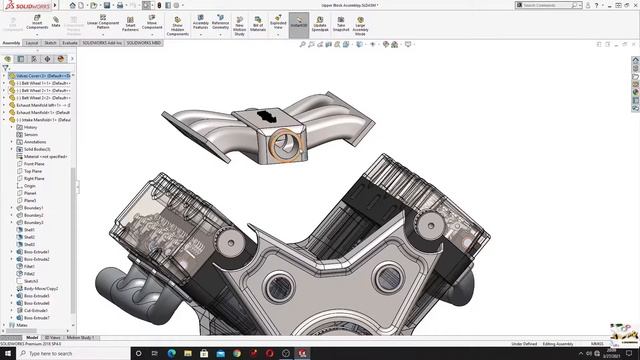Open the Motion Study 1 tab
This screenshot has height=360, width=640.
(80, 338)
